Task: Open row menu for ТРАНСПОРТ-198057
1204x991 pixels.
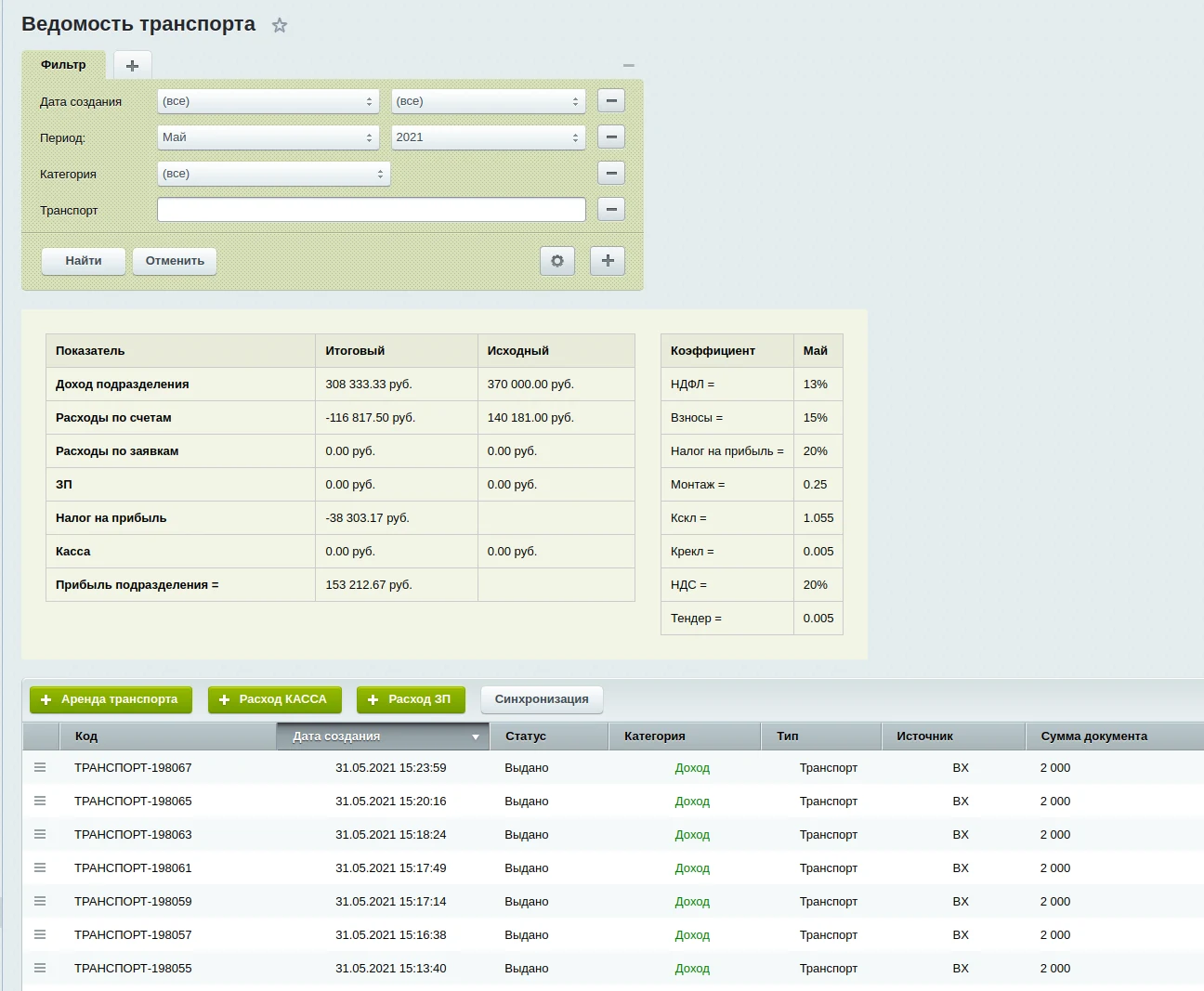Action: click(40, 934)
